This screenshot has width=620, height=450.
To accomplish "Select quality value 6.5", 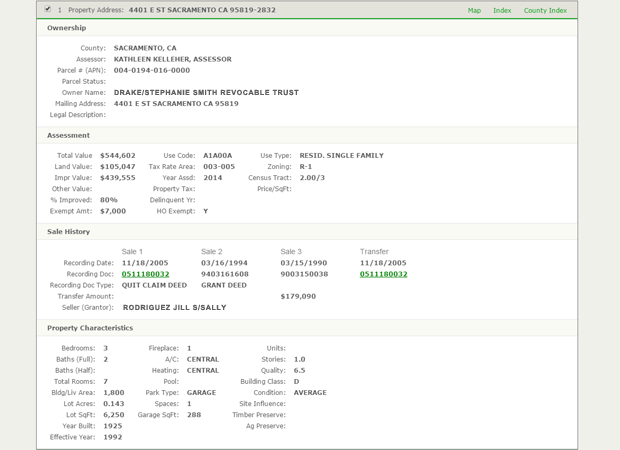I will (299, 370).
